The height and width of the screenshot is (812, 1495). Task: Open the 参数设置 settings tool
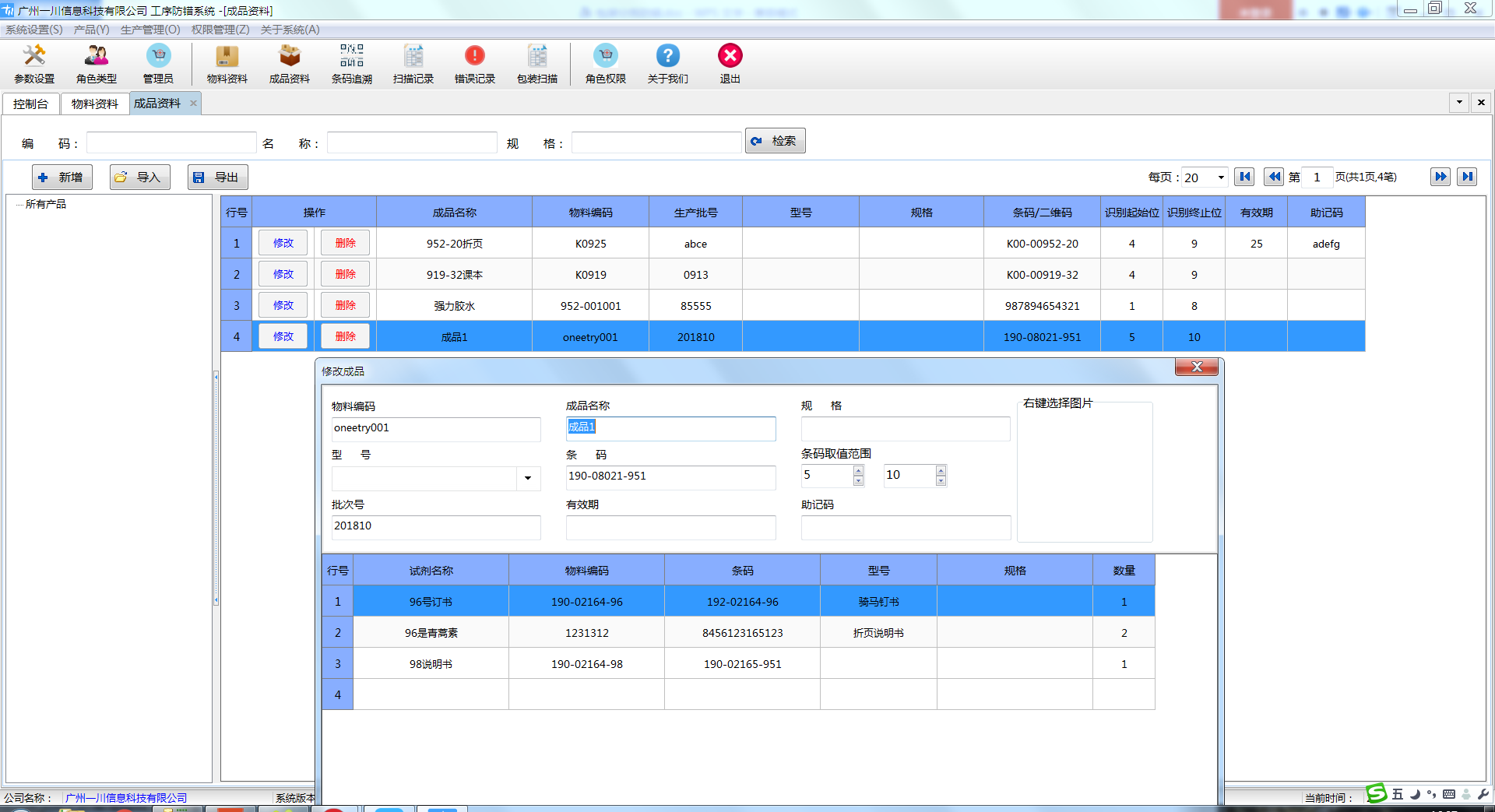(34, 64)
